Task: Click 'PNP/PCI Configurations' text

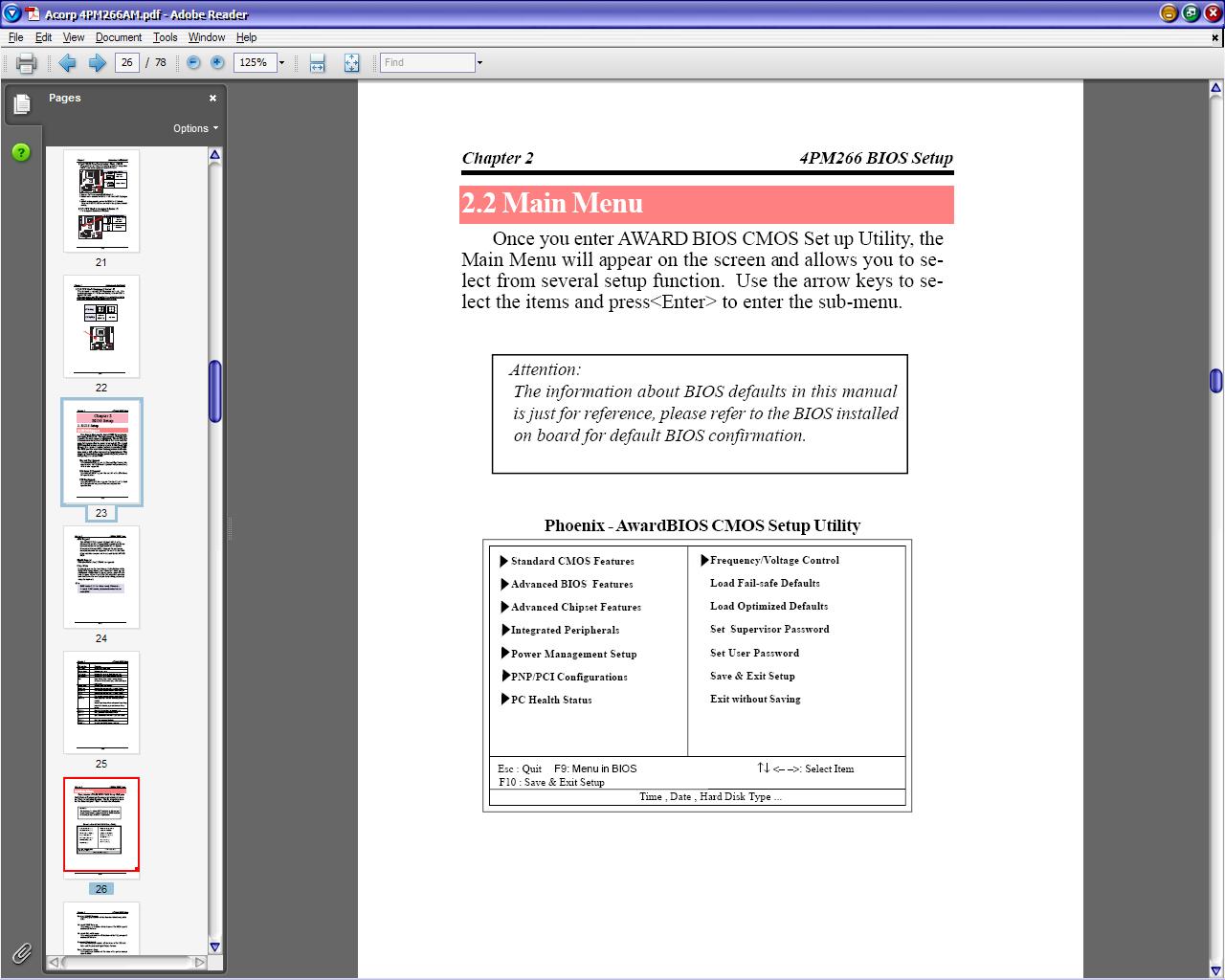Action: pyautogui.click(x=569, y=677)
